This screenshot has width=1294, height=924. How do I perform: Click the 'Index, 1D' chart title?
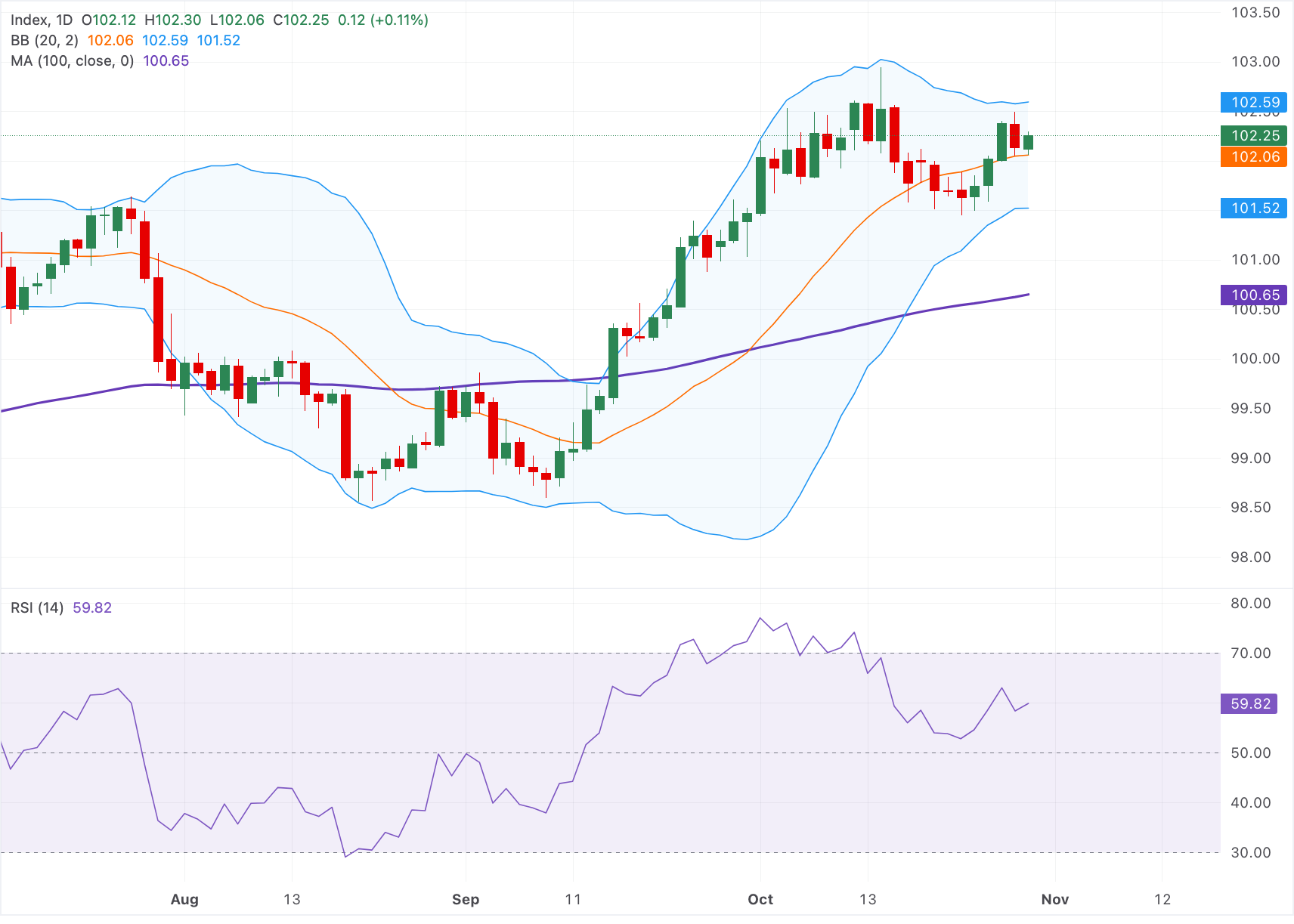coord(42,20)
